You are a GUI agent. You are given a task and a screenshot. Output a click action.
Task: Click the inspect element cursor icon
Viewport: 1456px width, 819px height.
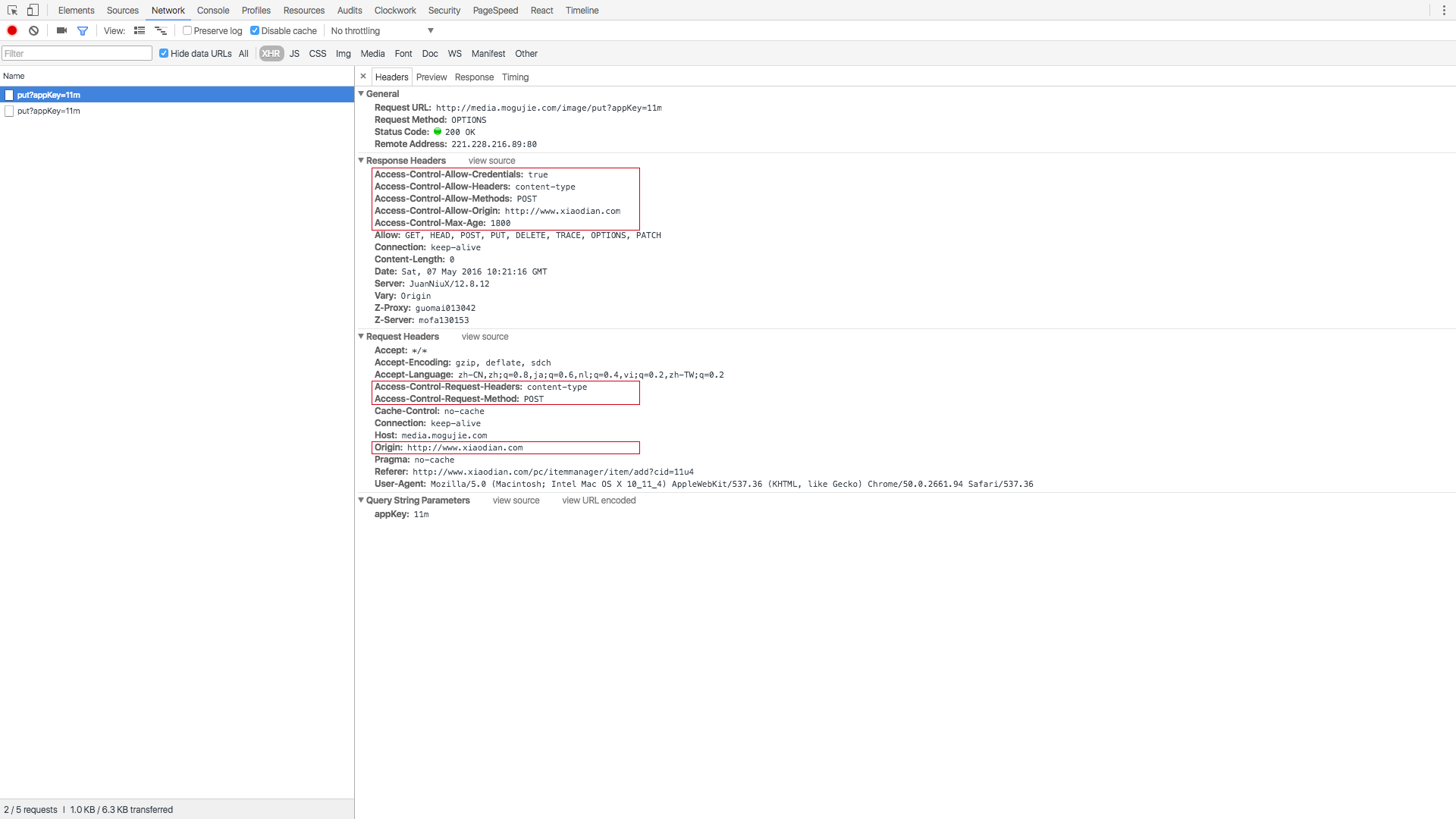point(12,11)
